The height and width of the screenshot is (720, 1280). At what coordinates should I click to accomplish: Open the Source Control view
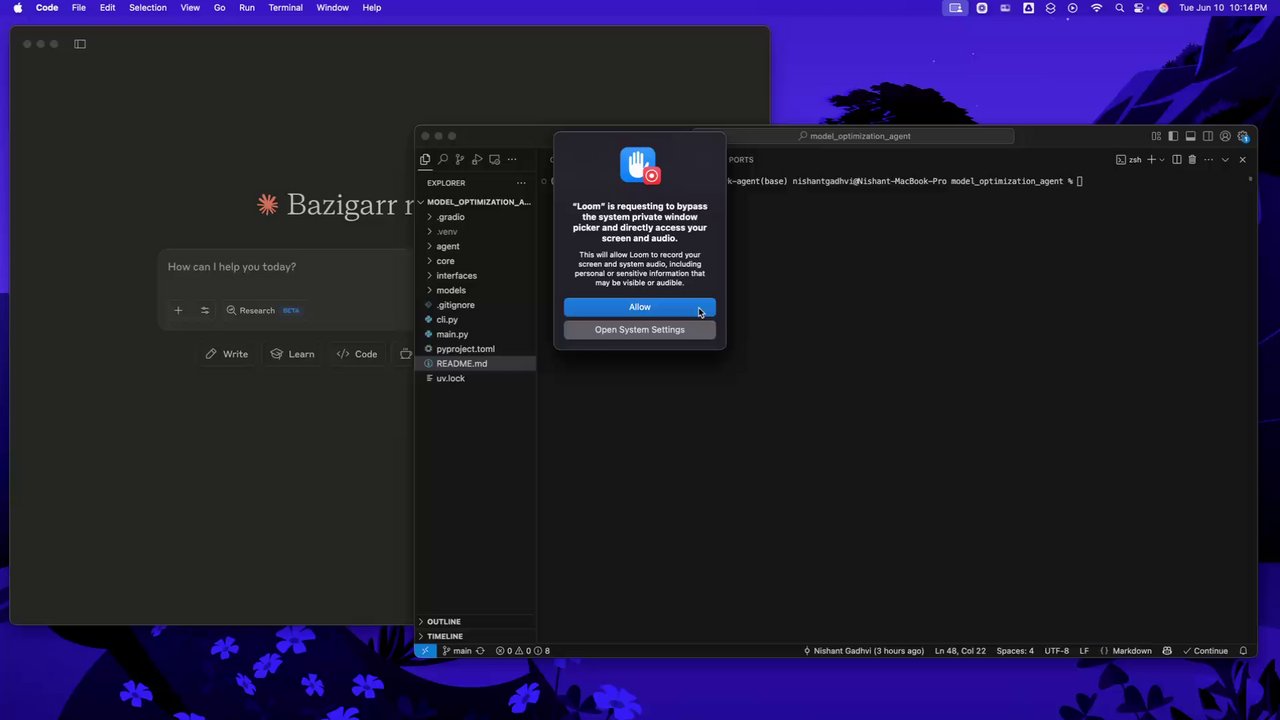tap(460, 160)
